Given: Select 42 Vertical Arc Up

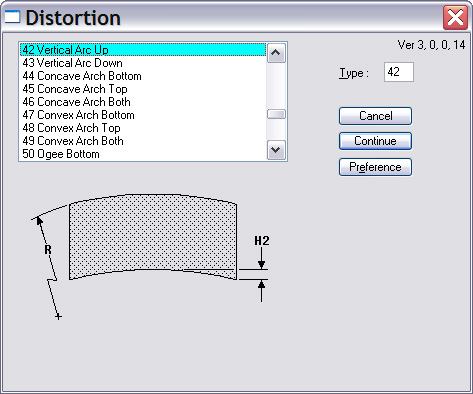Looking at the screenshot, I should pyautogui.click(x=143, y=50).
